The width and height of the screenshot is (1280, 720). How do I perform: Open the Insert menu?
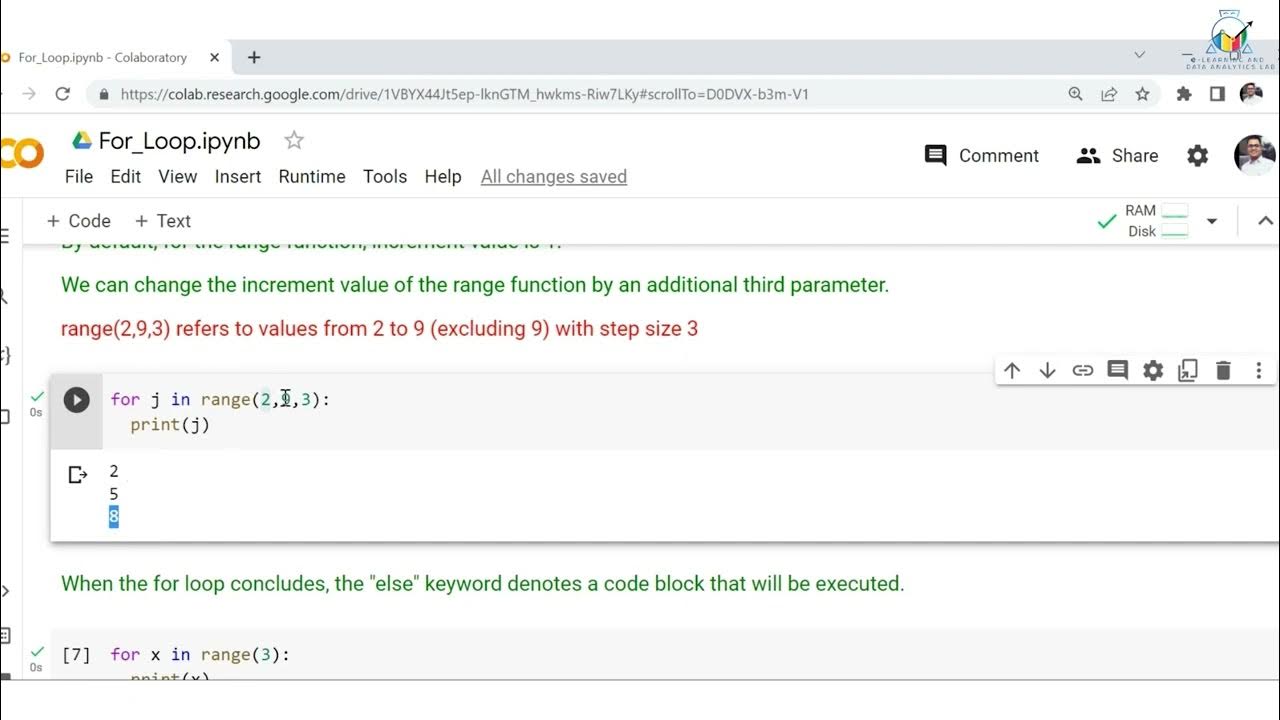click(x=238, y=177)
